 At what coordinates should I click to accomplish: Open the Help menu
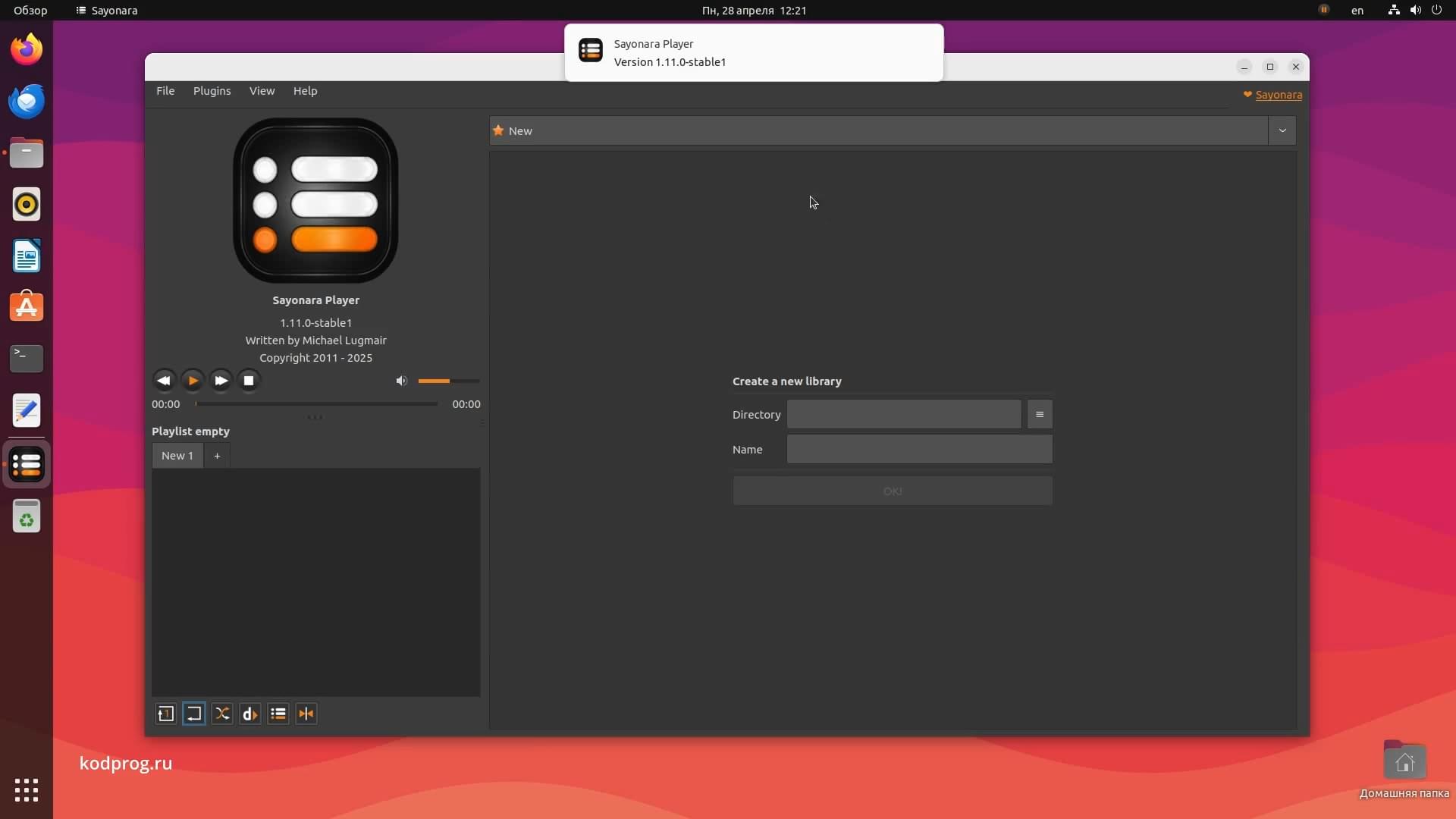(305, 91)
